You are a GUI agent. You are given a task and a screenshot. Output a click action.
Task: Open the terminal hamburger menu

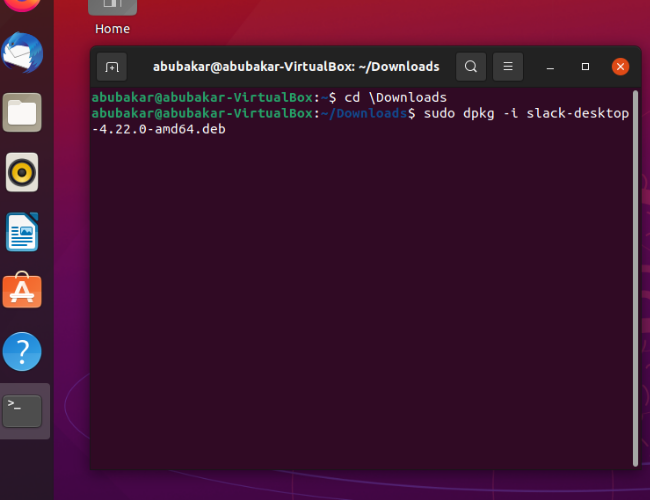click(508, 67)
